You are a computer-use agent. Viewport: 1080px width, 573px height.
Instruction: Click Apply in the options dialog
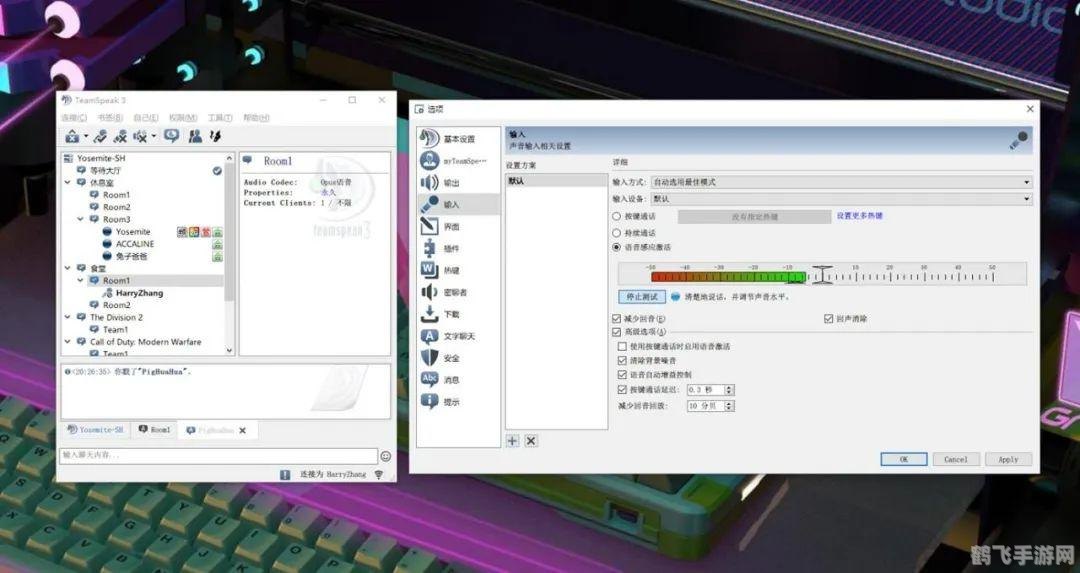pyautogui.click(x=1008, y=459)
